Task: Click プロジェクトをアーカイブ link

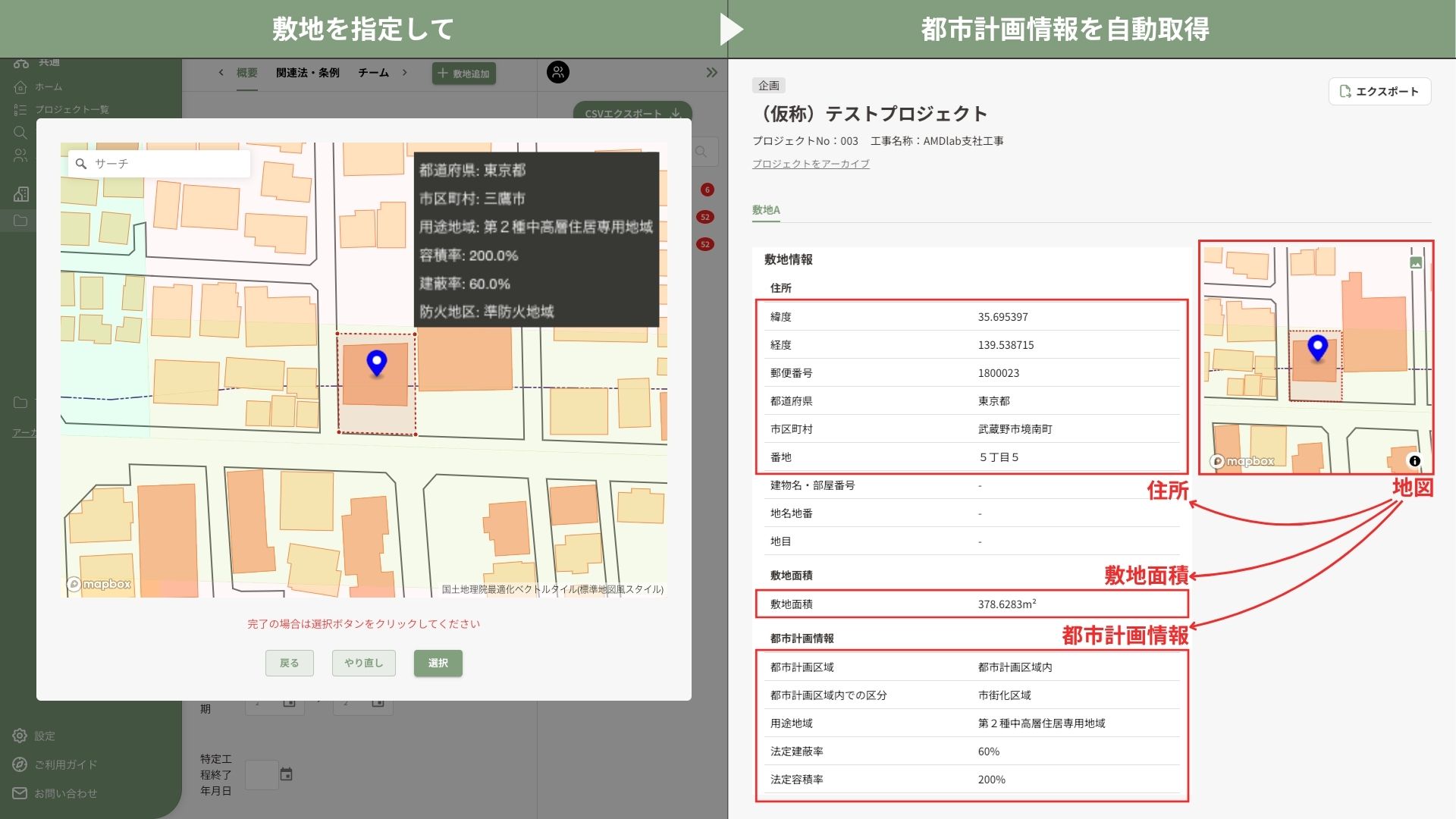Action: (x=810, y=164)
